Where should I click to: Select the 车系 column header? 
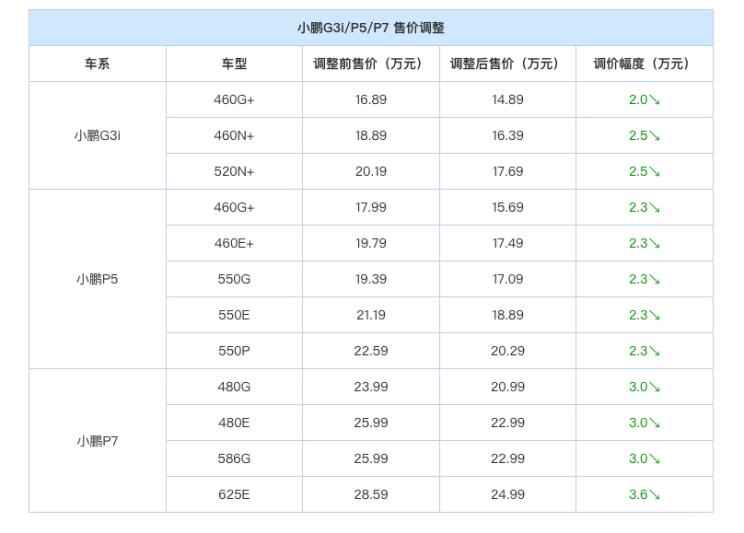pos(97,64)
